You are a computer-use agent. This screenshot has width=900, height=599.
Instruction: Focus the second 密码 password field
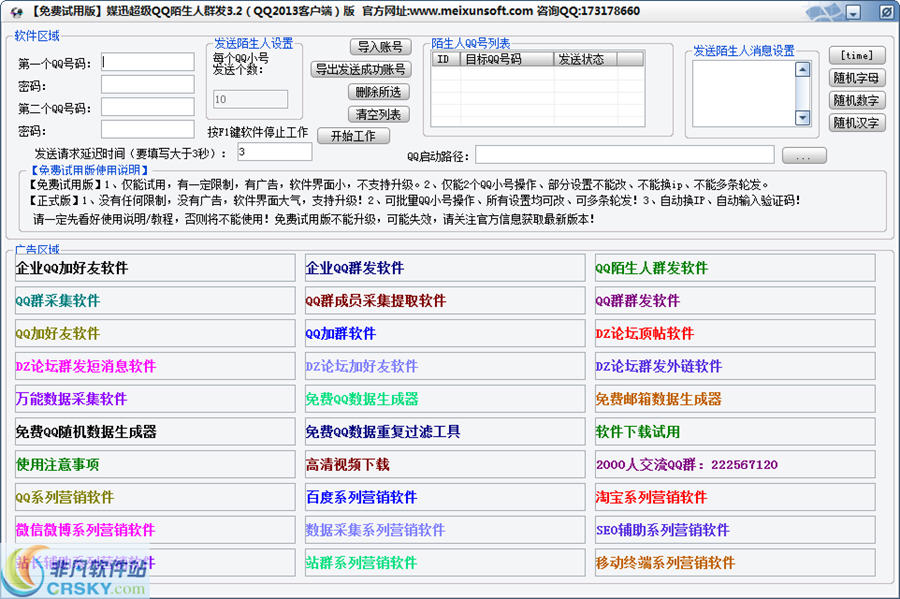point(148,129)
